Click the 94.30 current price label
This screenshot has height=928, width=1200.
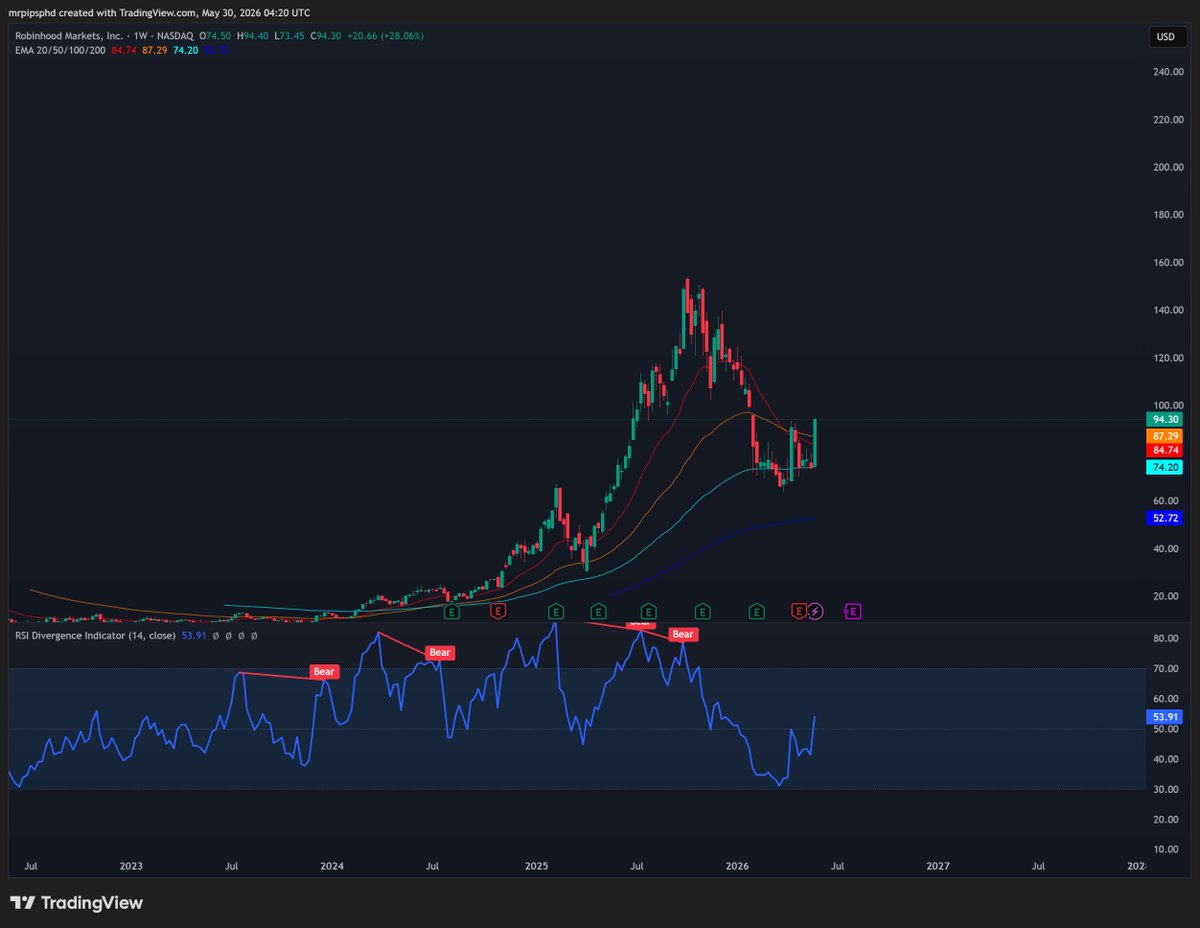pyautogui.click(x=1164, y=420)
